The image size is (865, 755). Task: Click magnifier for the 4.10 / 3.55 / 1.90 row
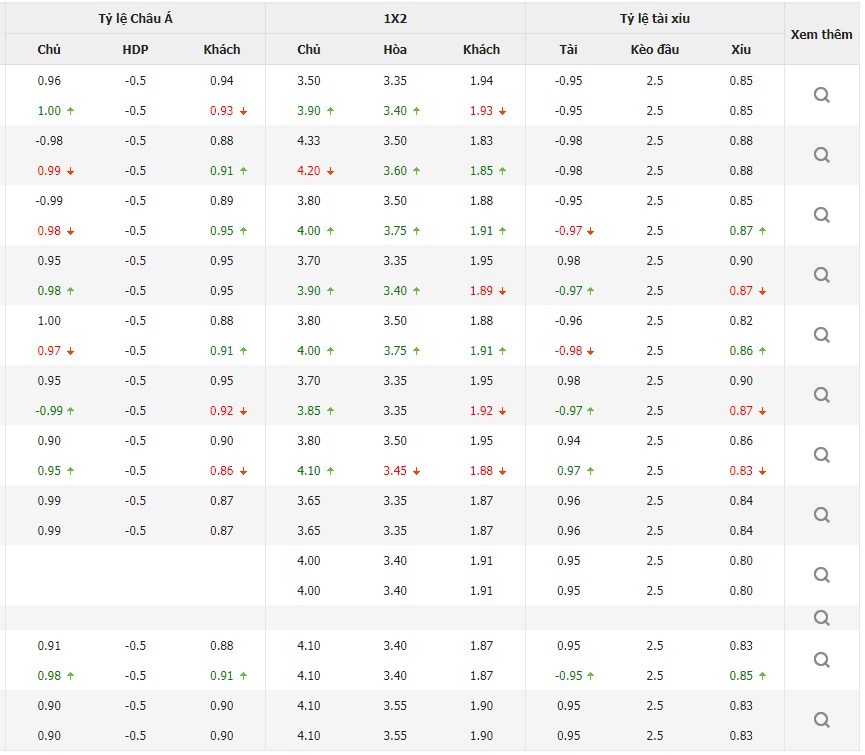(x=822, y=720)
